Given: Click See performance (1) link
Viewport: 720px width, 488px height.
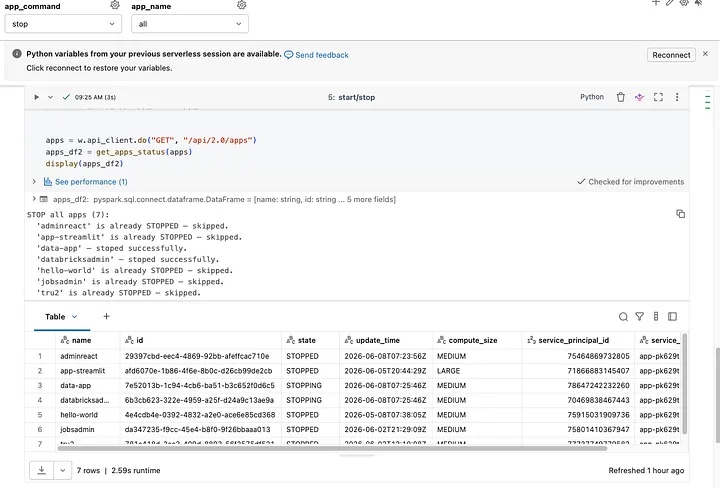Looking at the screenshot, I should (x=91, y=182).
